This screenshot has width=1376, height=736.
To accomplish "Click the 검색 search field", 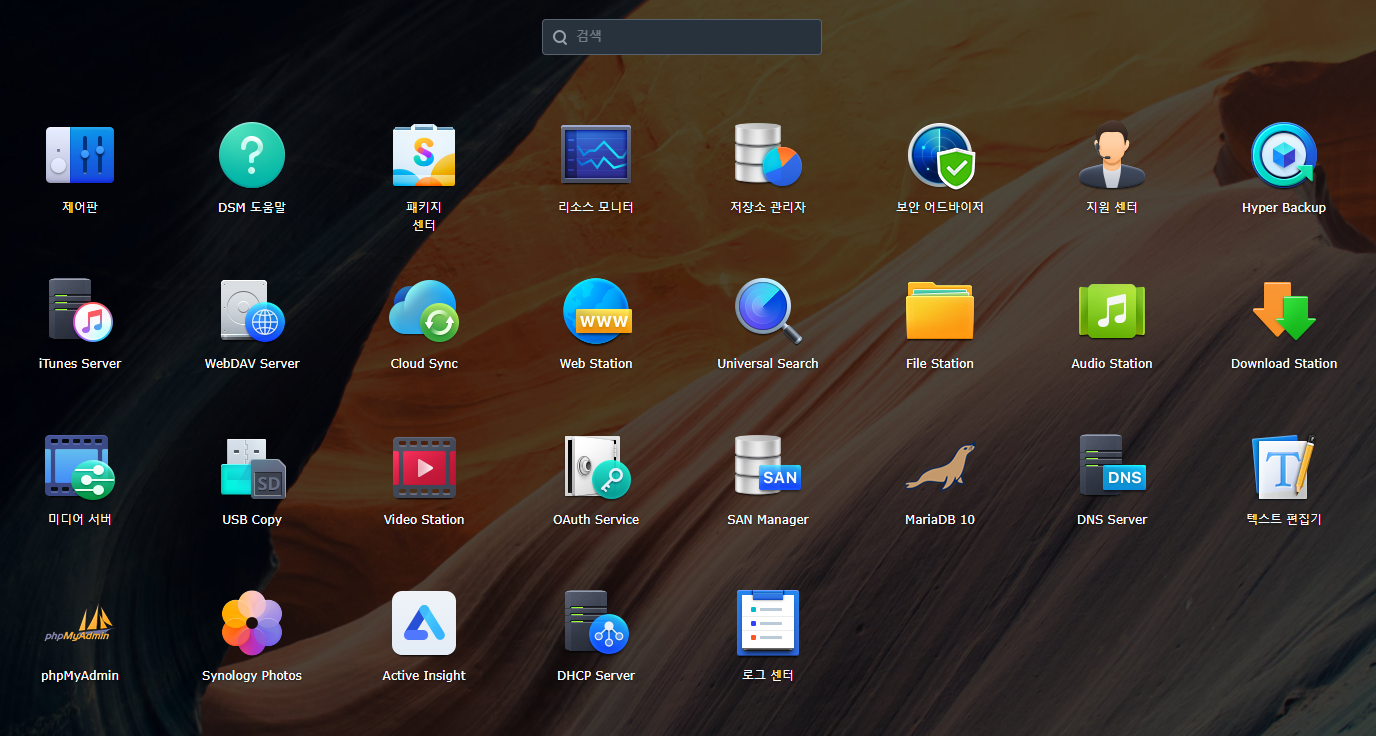I will click(x=682, y=37).
